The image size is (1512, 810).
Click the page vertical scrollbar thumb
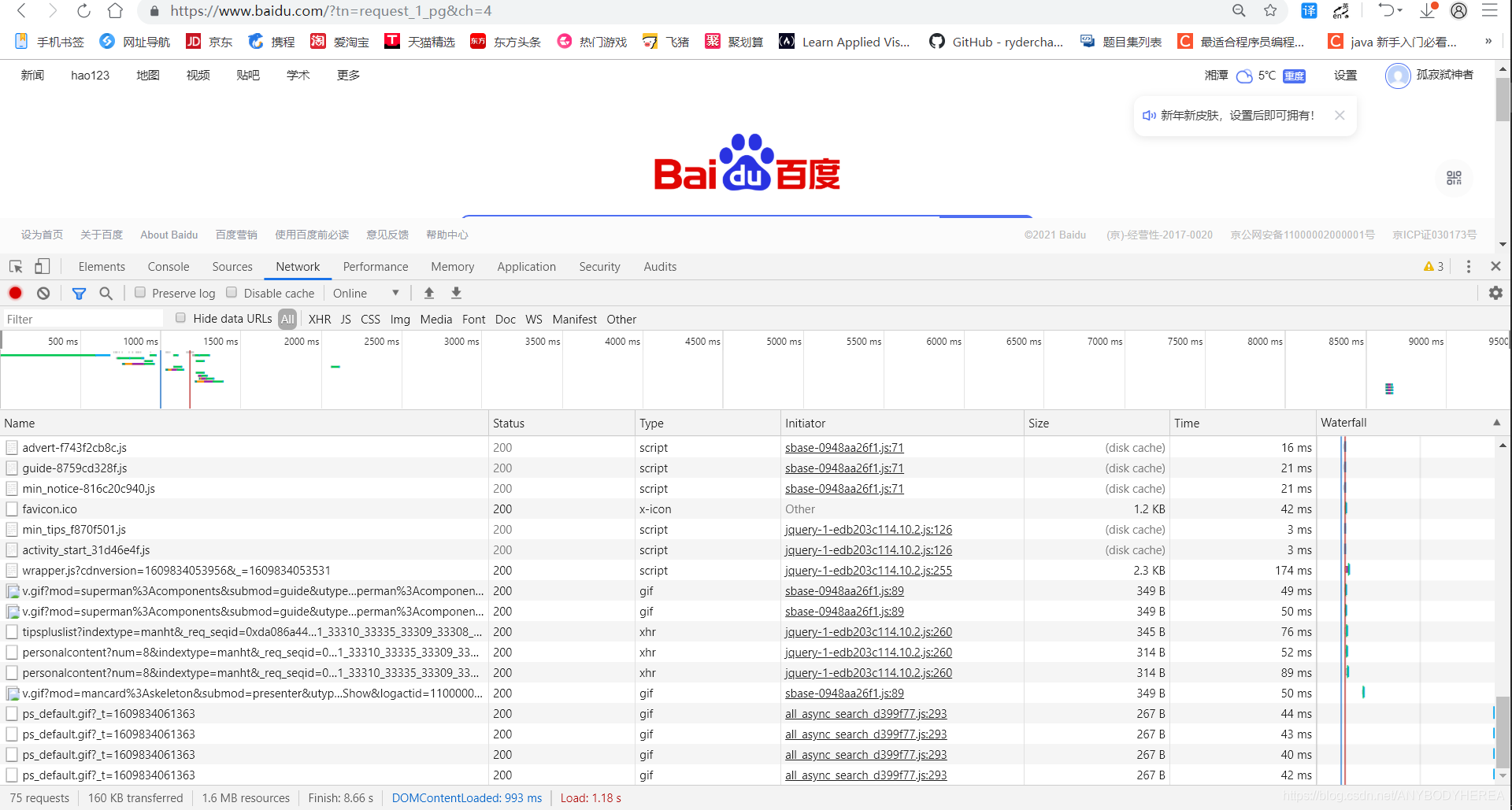[x=1503, y=99]
